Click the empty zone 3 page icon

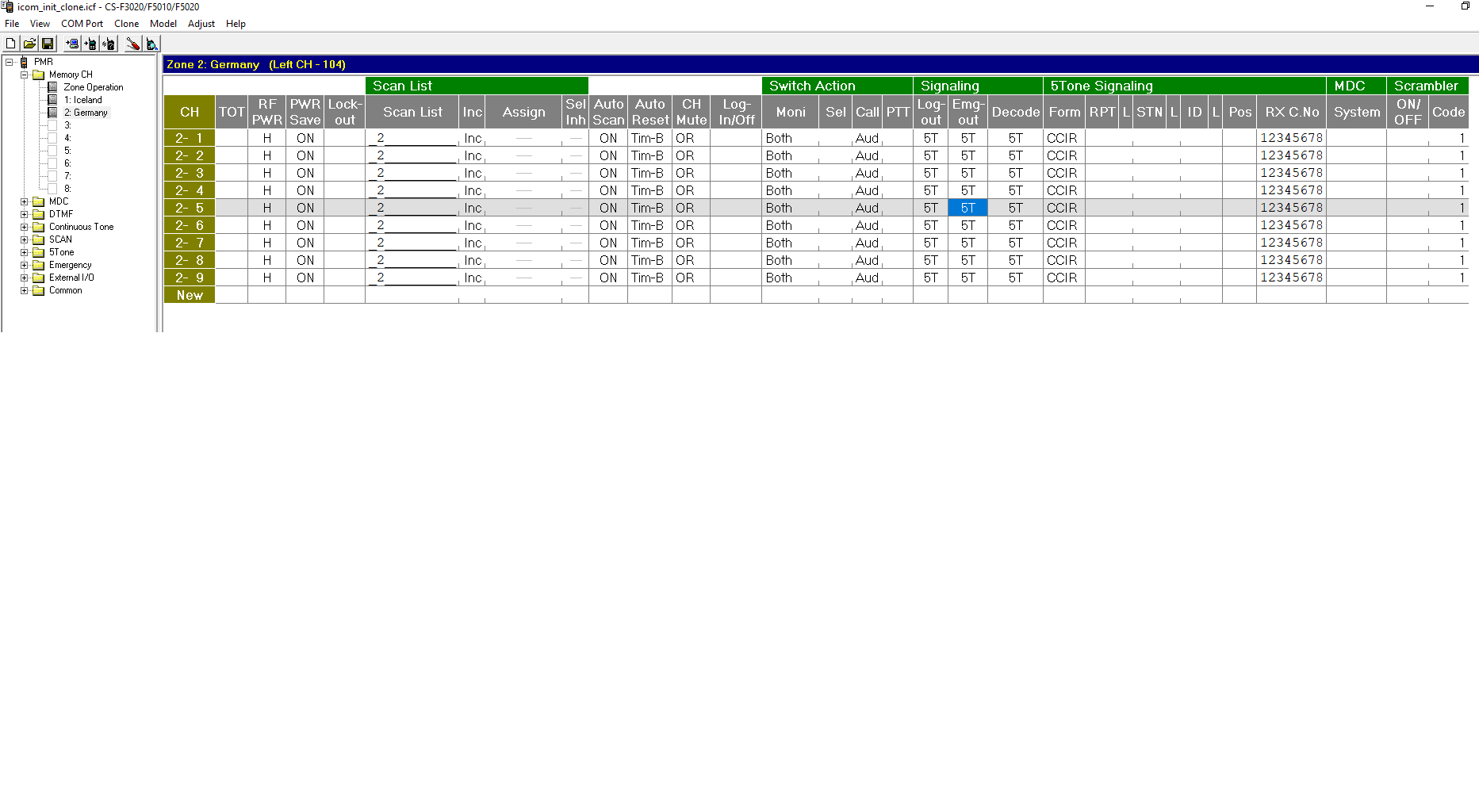tap(52, 125)
